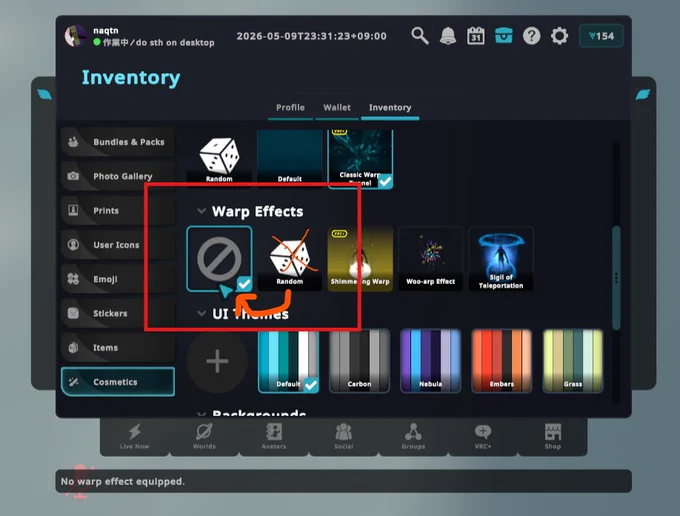Choose the Nebula UI theme swatch
Image resolution: width=680 pixels, height=516 pixels.
431,361
